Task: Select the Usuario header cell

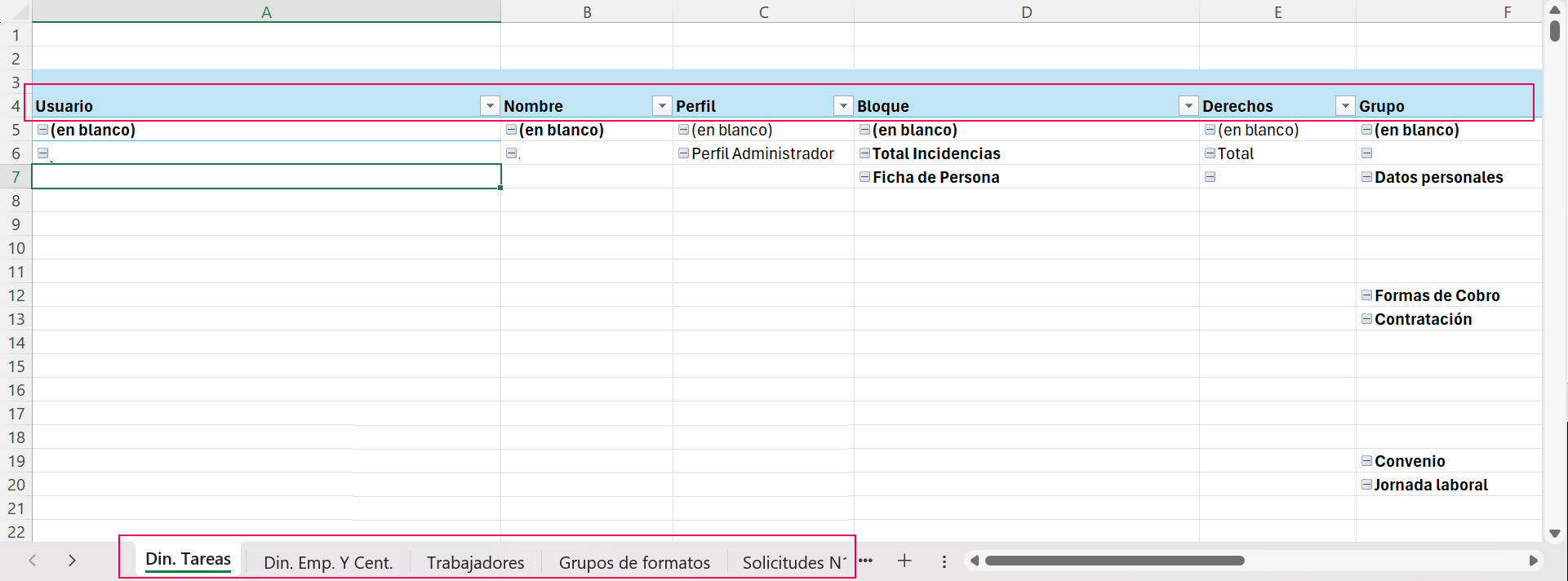Action: [266, 106]
